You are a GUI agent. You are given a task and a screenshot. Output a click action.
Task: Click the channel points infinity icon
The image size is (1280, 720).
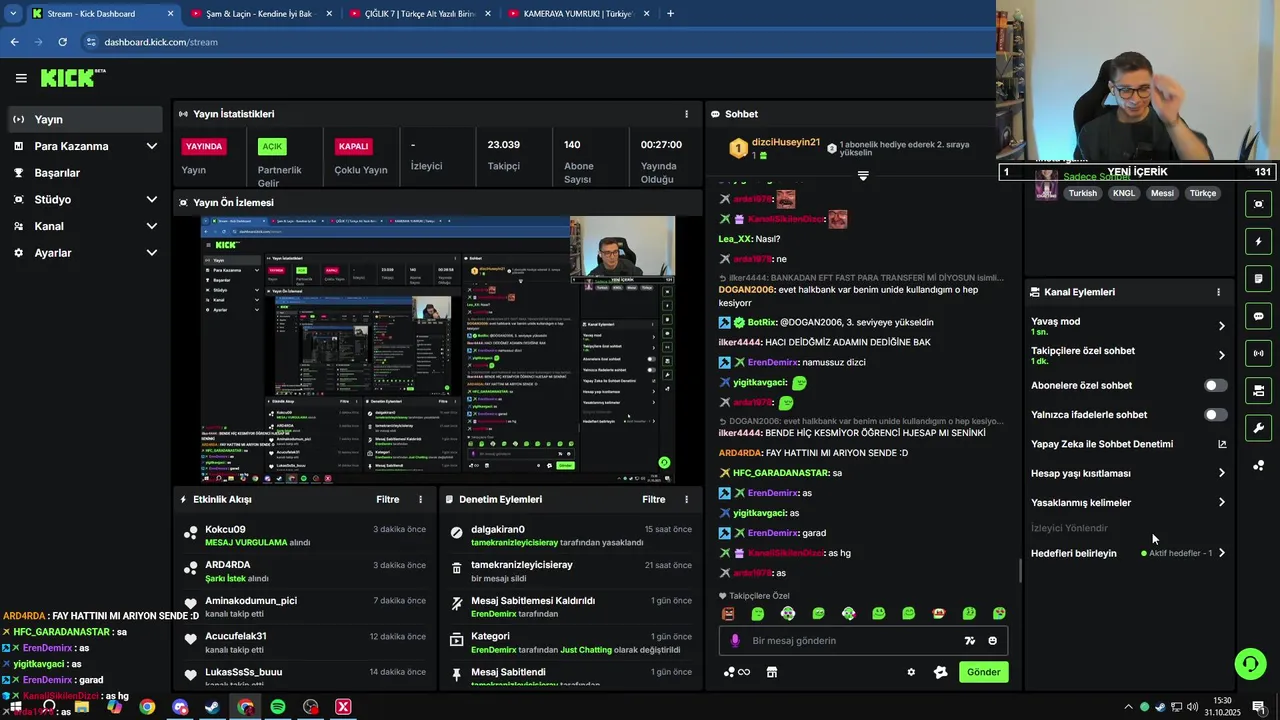pyautogui.click(x=737, y=672)
